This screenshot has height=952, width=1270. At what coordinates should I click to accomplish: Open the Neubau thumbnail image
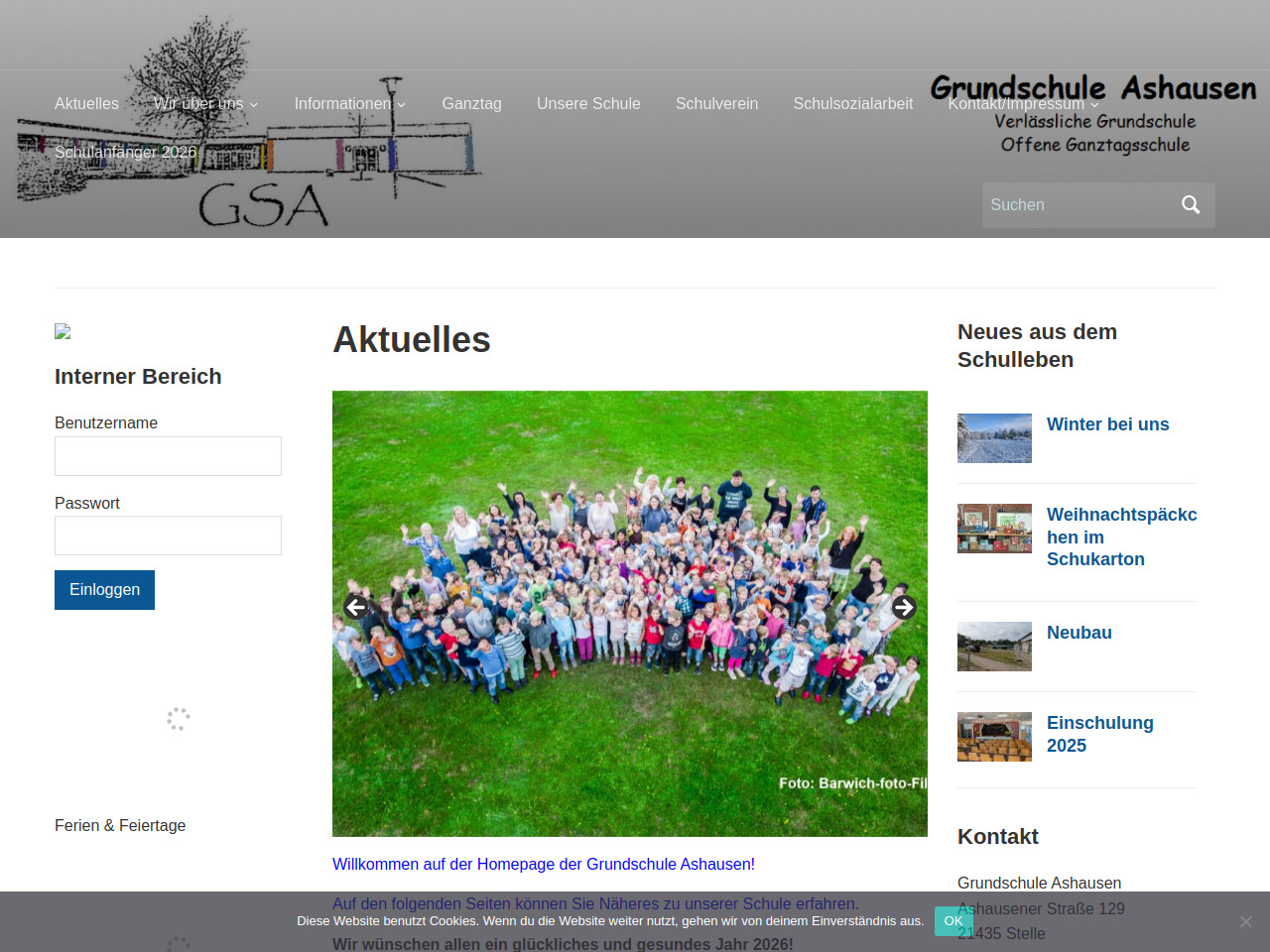coord(994,647)
